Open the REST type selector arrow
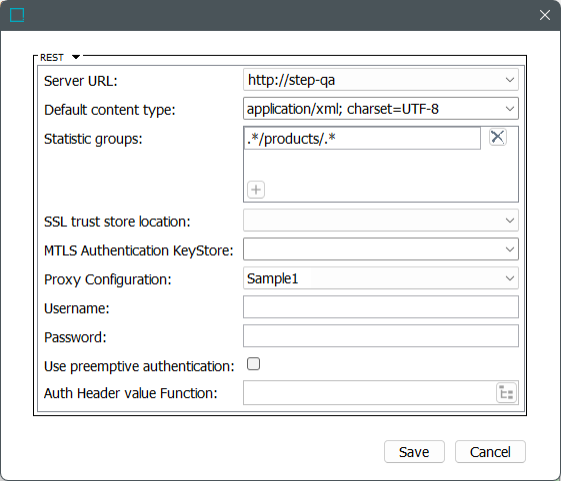The image size is (561, 481). (76, 57)
